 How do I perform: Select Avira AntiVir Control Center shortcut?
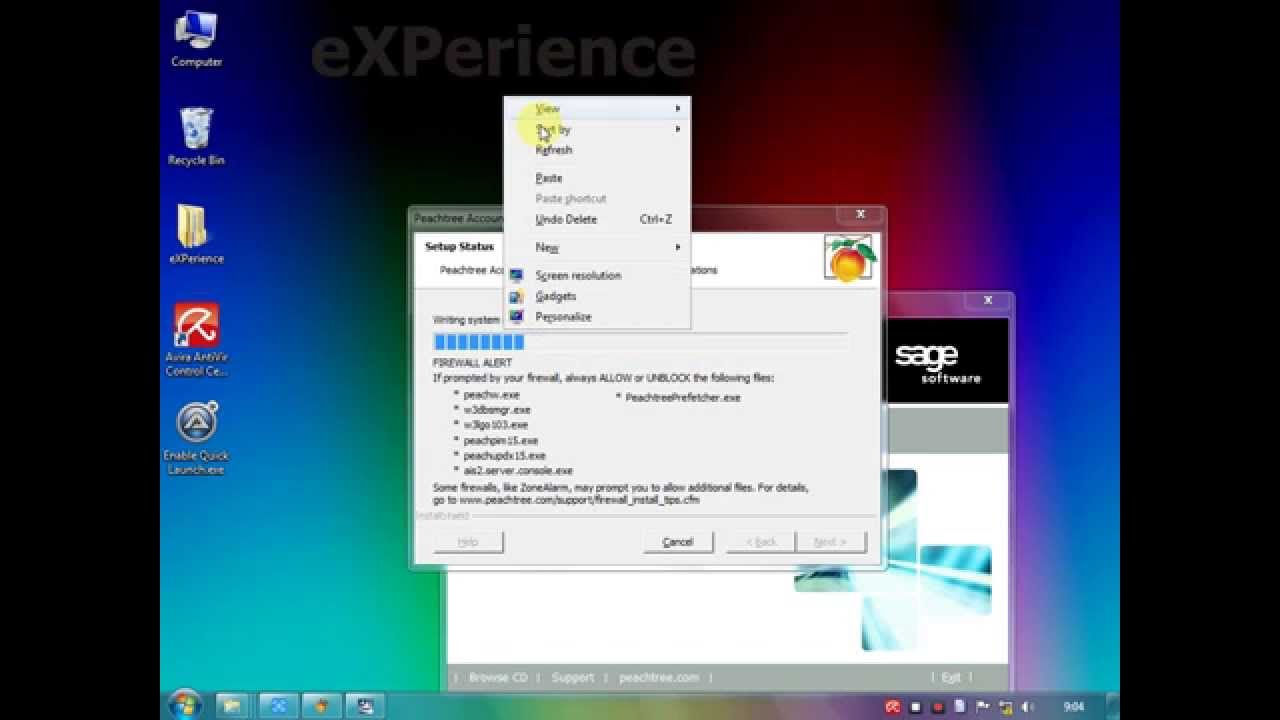pyautogui.click(x=196, y=341)
